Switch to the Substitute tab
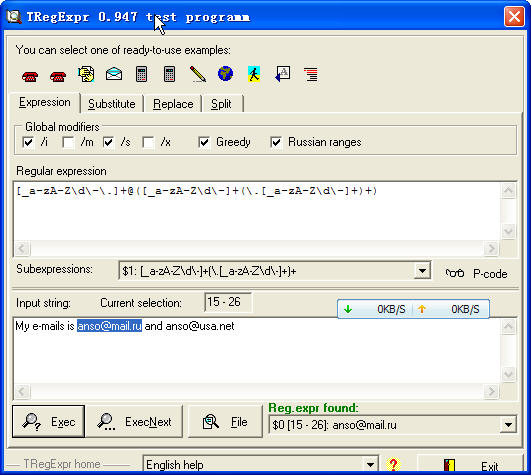 (x=112, y=104)
